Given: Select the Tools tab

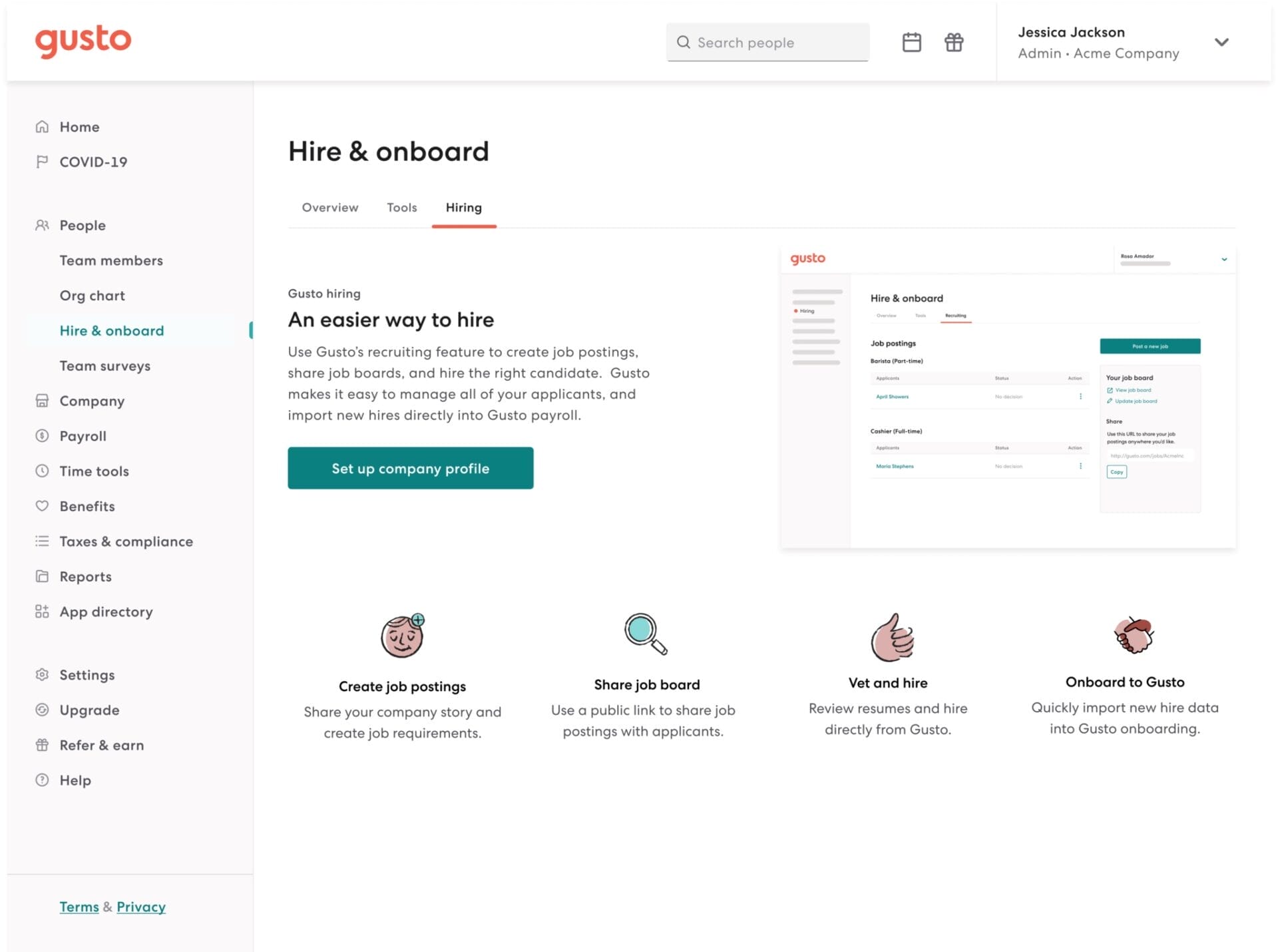Looking at the screenshot, I should coord(402,207).
